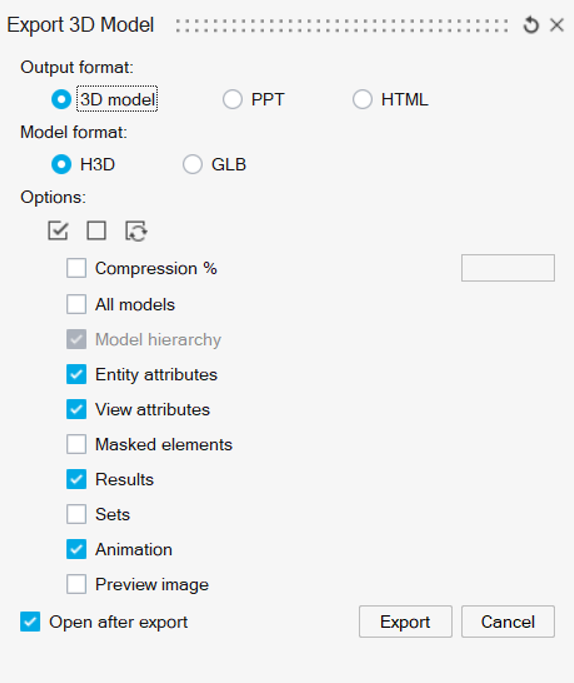Screen dimensions: 574x683
Task: Click the reverse selection icon
Action: 136,231
